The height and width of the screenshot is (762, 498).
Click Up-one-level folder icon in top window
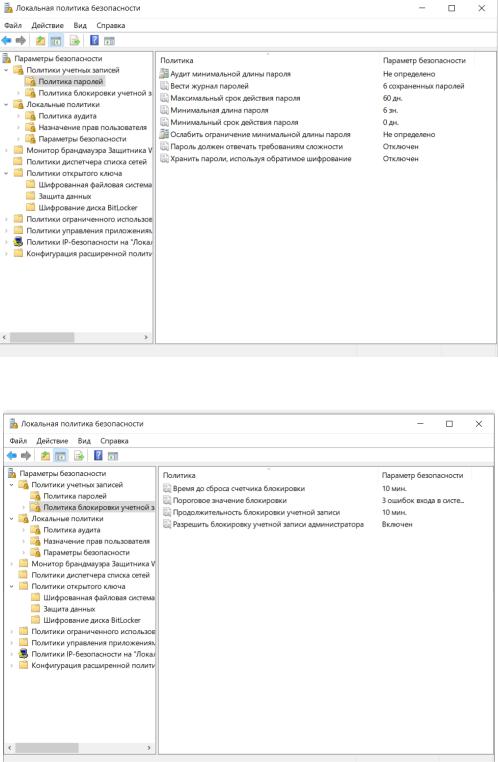41,41
